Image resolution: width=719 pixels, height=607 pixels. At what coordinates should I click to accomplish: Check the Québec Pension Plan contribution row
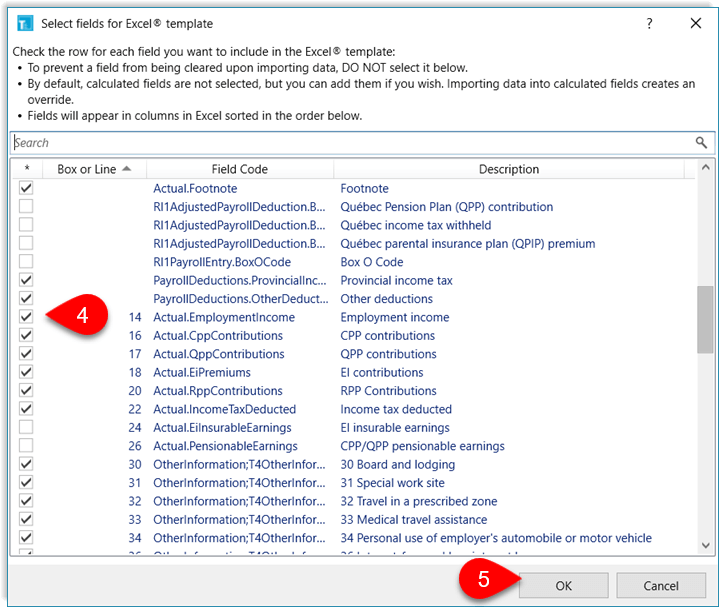[26, 206]
